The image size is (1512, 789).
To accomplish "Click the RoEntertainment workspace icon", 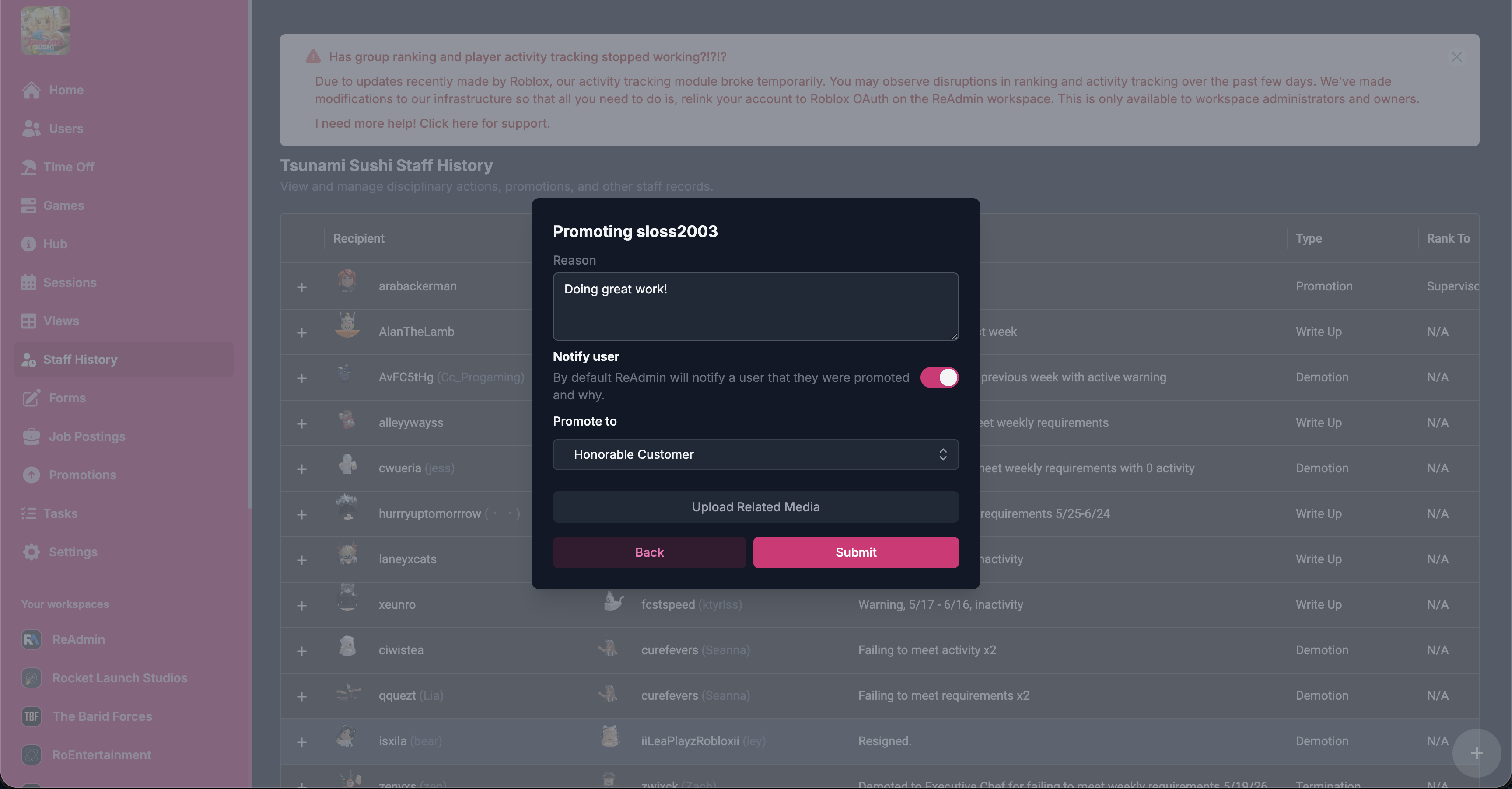I will click(31, 755).
